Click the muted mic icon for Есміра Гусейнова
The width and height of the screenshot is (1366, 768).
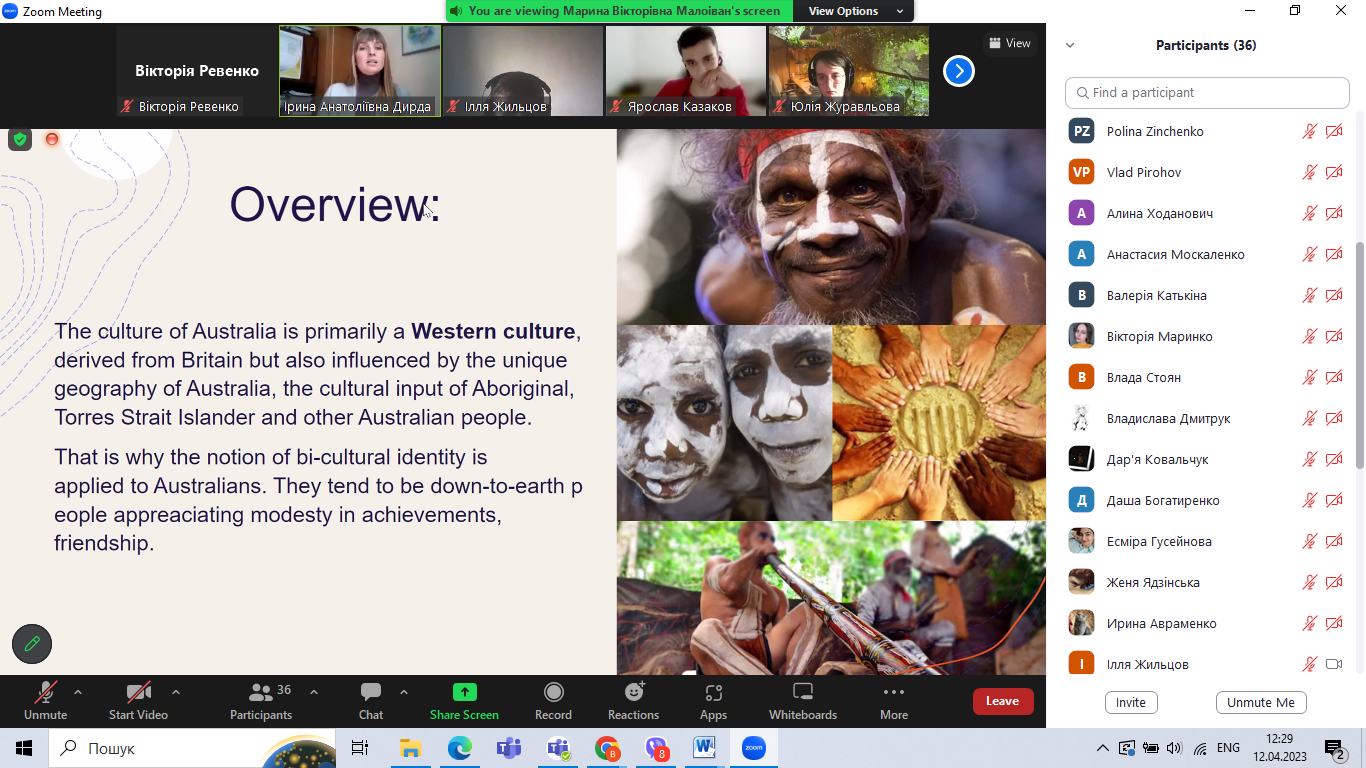1309,541
